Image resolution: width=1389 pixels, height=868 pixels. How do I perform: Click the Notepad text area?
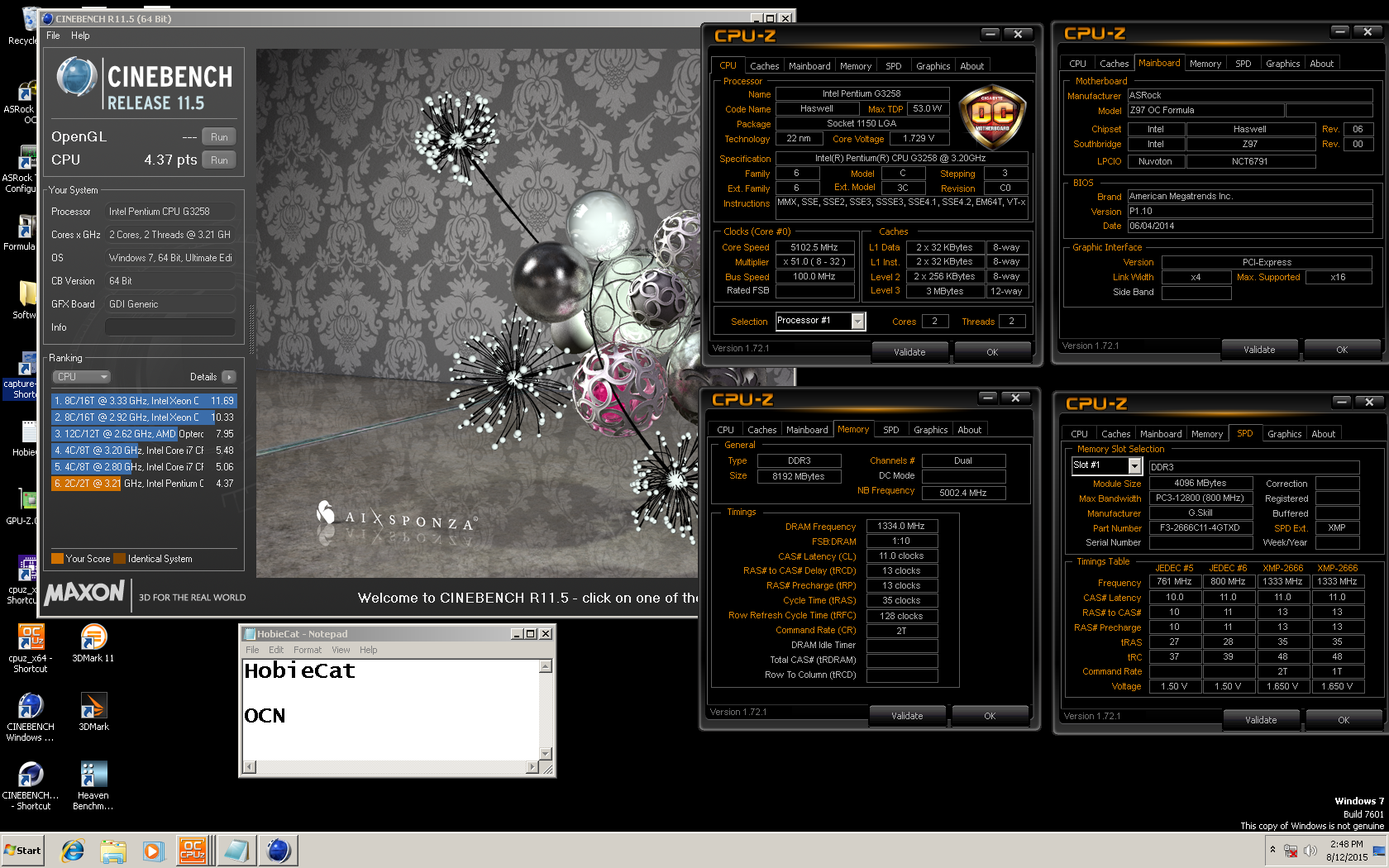tap(390, 709)
